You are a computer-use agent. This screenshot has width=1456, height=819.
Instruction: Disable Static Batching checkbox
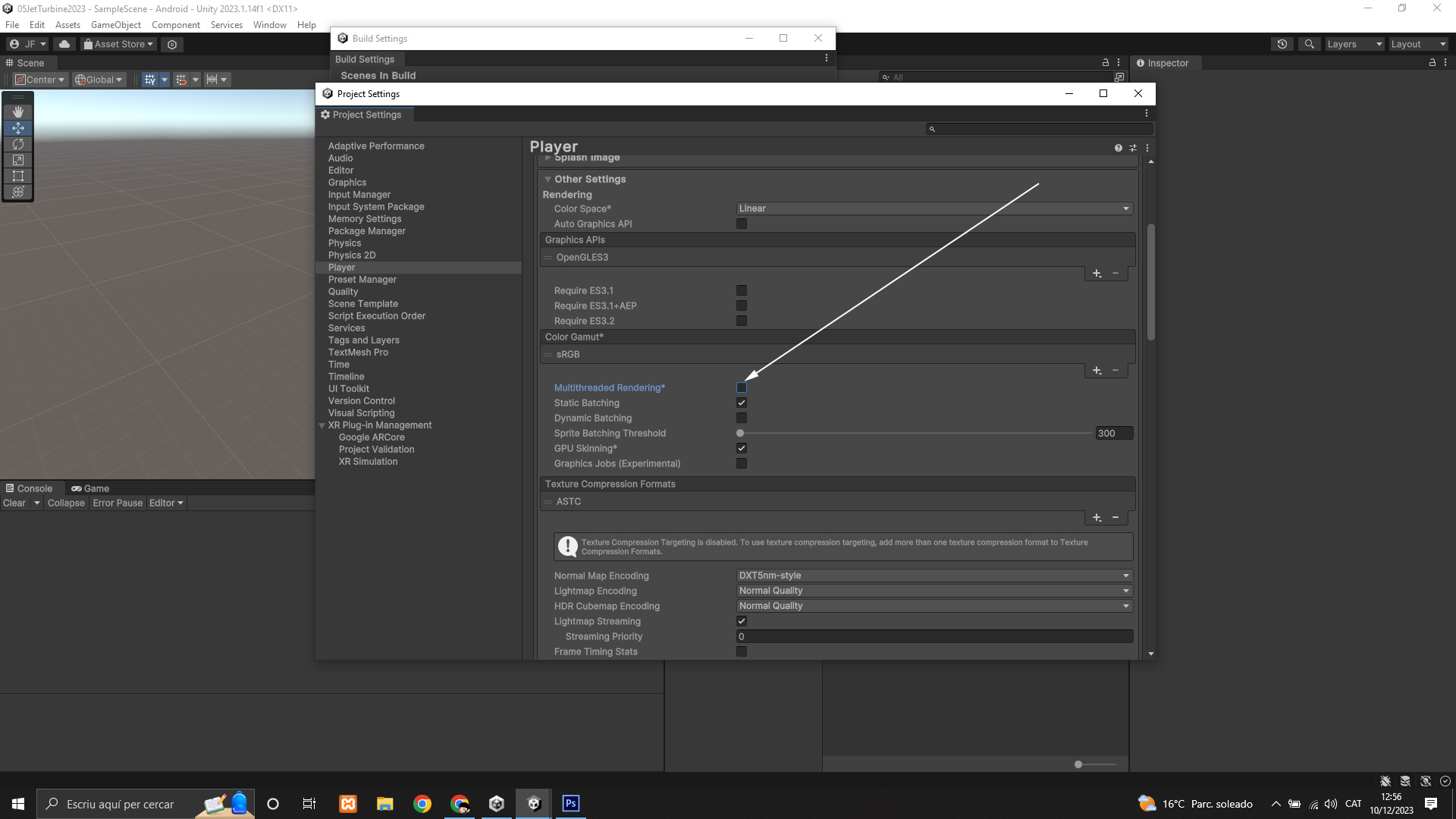[x=742, y=403]
